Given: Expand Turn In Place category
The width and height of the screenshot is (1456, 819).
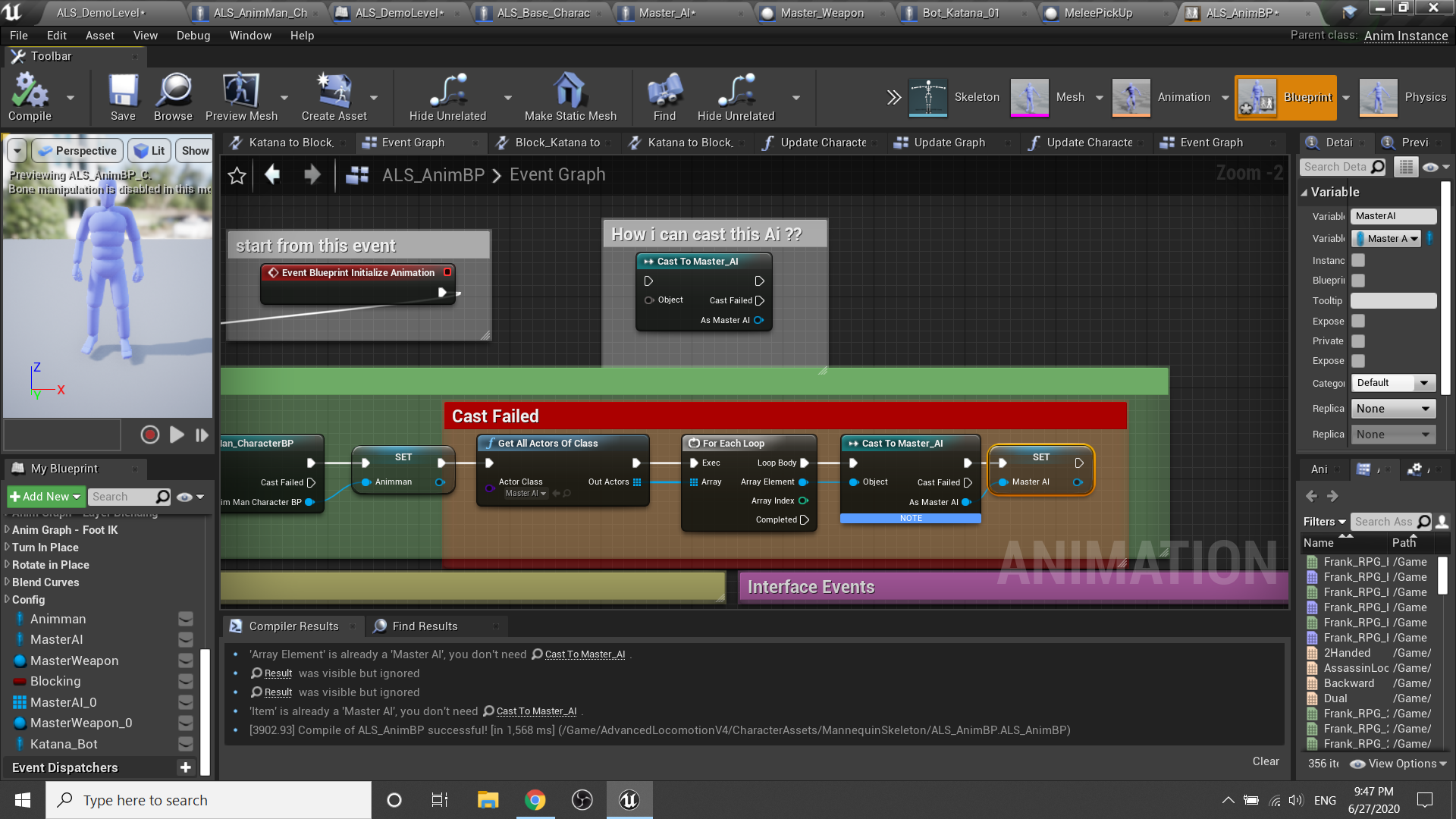Looking at the screenshot, I should pyautogui.click(x=7, y=547).
